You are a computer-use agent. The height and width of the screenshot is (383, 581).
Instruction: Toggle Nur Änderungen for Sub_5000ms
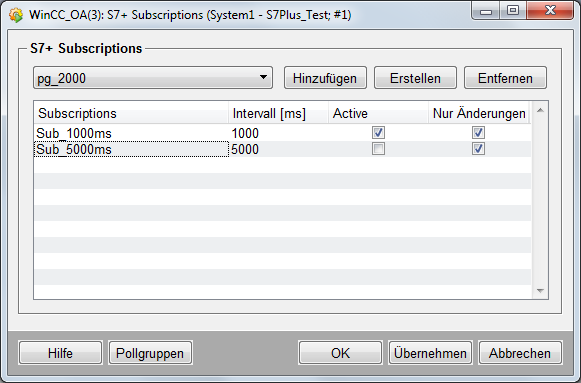(x=478, y=149)
